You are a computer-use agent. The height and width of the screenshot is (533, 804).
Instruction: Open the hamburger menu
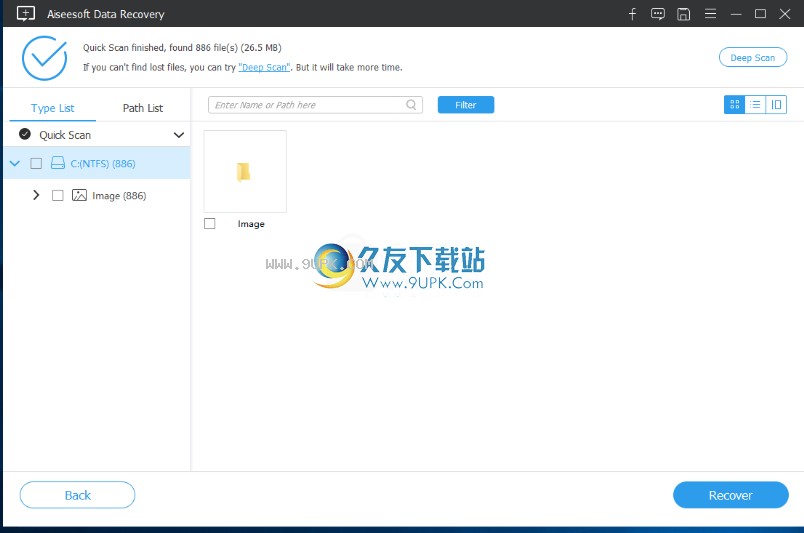pos(710,14)
